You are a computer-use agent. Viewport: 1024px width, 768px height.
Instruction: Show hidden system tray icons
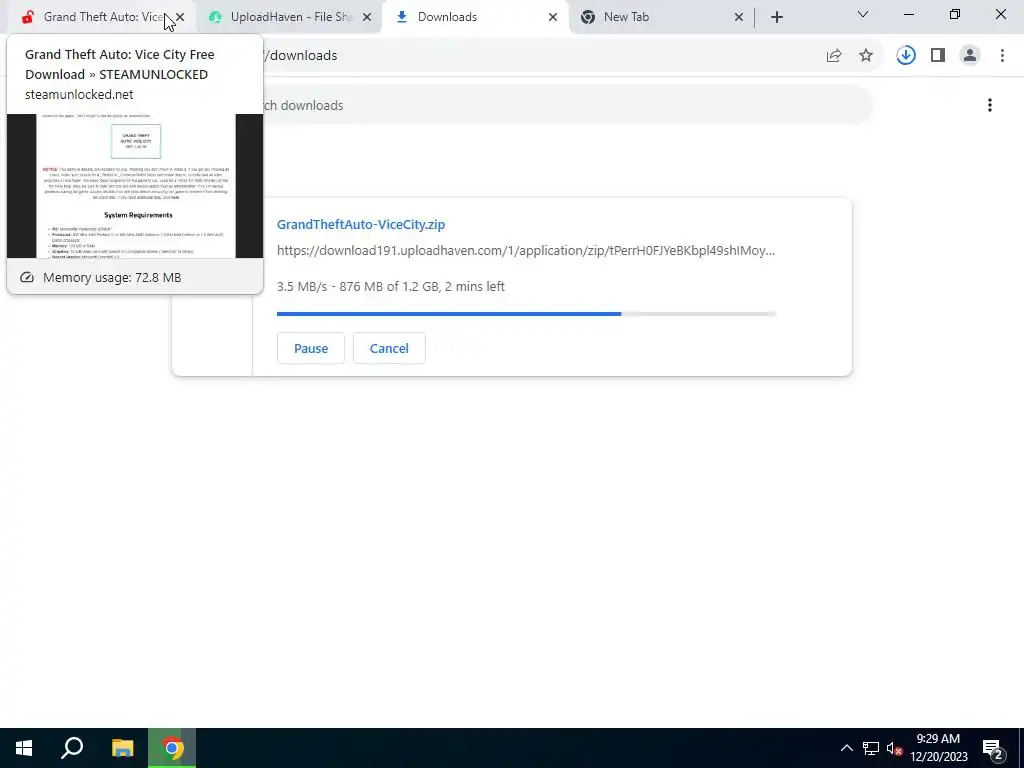[846, 748]
